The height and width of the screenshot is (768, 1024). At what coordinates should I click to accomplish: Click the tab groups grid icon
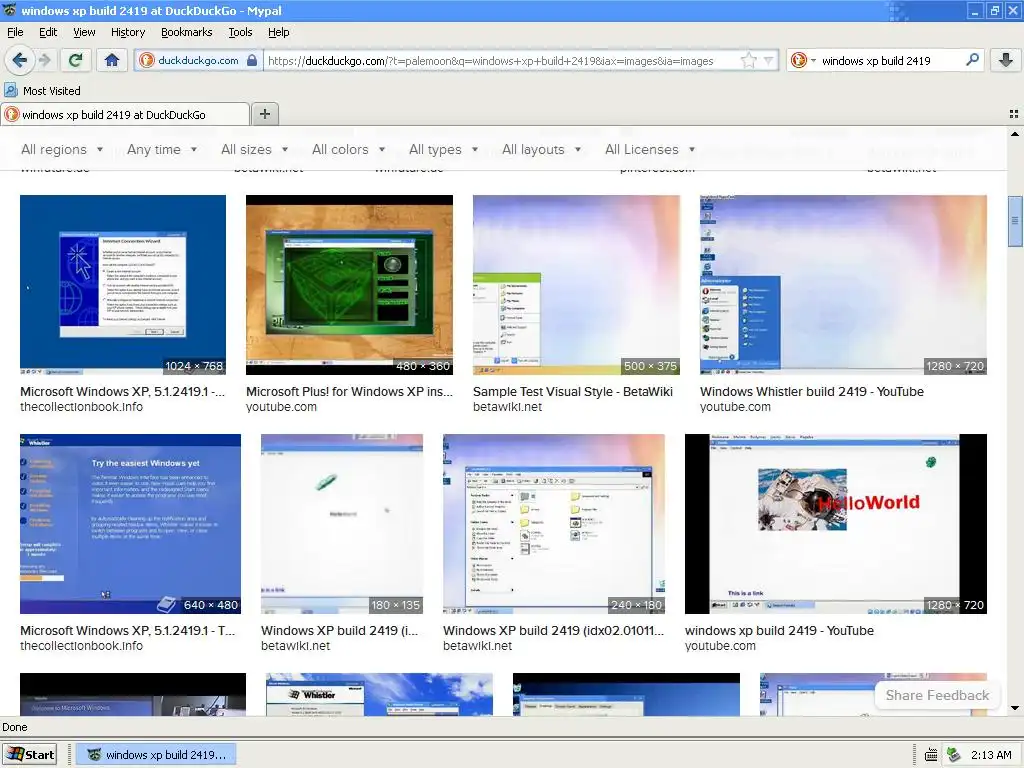[x=1014, y=114]
